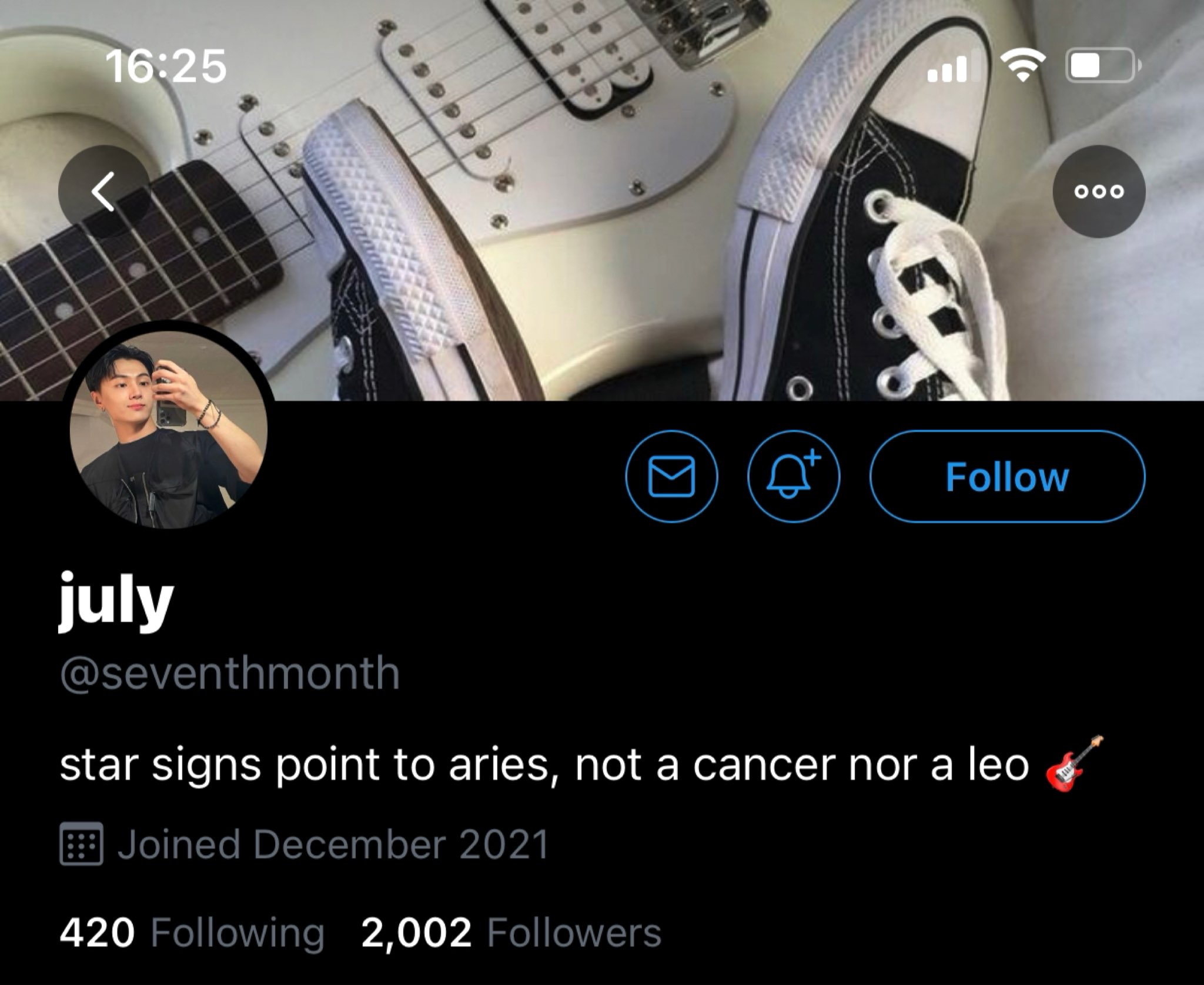Image resolution: width=1204 pixels, height=985 pixels.
Task: Open the circular profile picture
Action: (169, 427)
